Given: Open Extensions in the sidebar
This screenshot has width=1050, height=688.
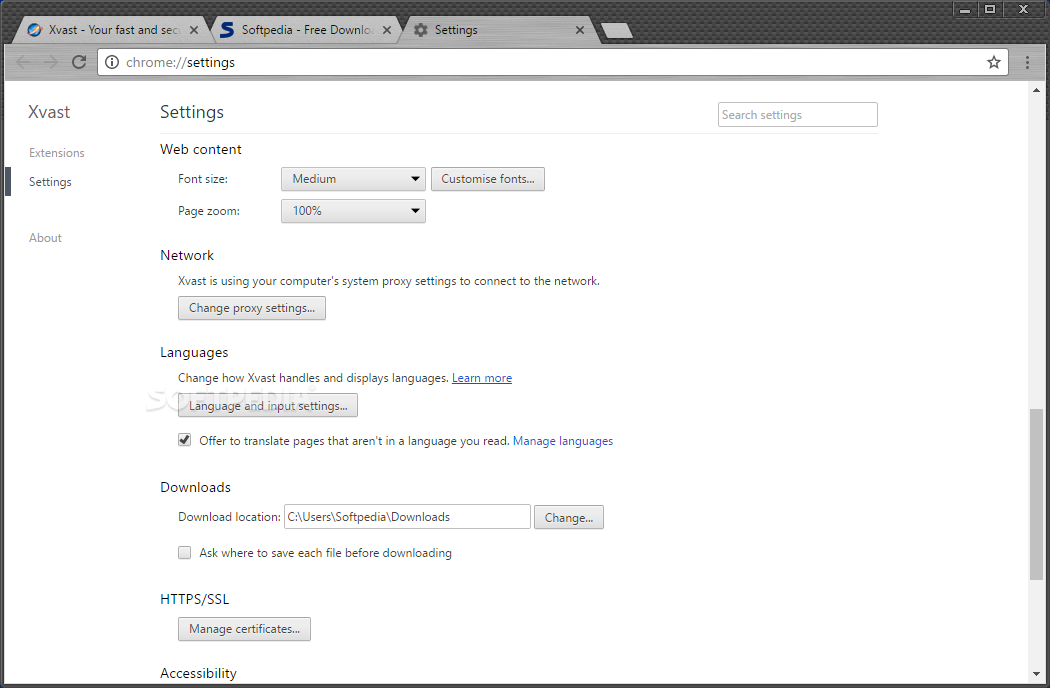Looking at the screenshot, I should [57, 153].
